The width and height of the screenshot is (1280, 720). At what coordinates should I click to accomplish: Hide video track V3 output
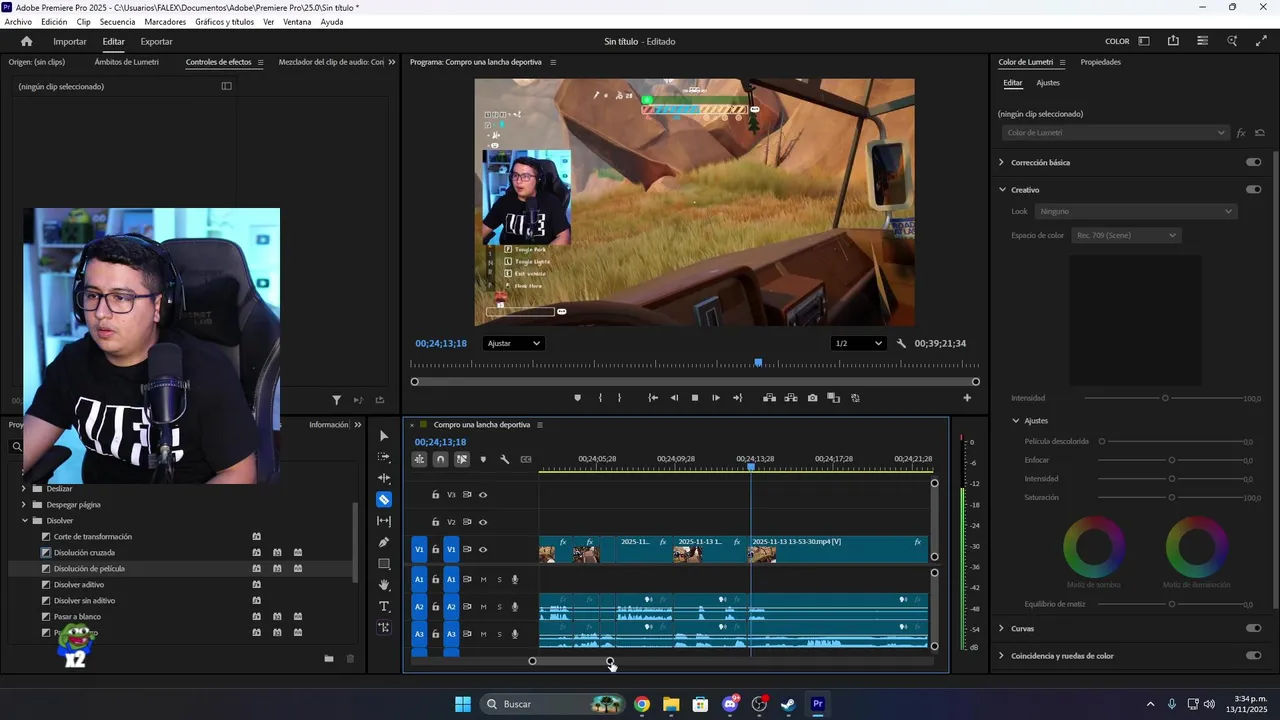coord(483,495)
